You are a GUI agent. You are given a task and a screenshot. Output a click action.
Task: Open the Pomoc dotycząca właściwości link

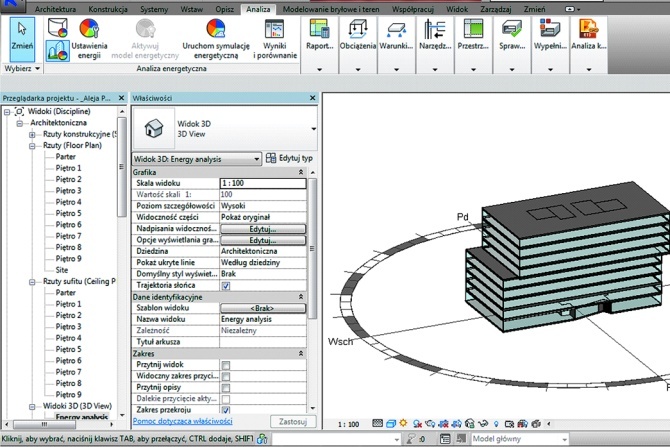(182, 421)
